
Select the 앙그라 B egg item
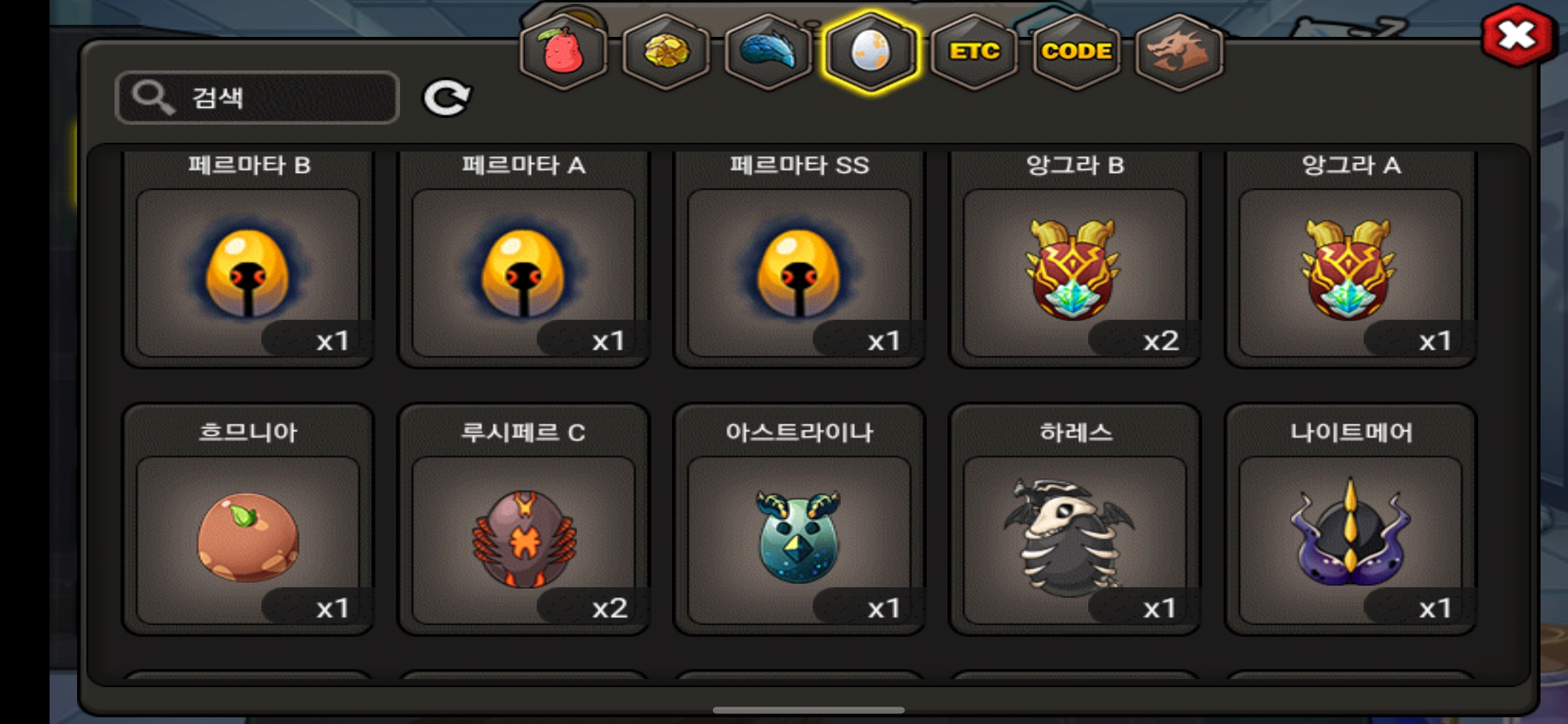click(x=1075, y=258)
